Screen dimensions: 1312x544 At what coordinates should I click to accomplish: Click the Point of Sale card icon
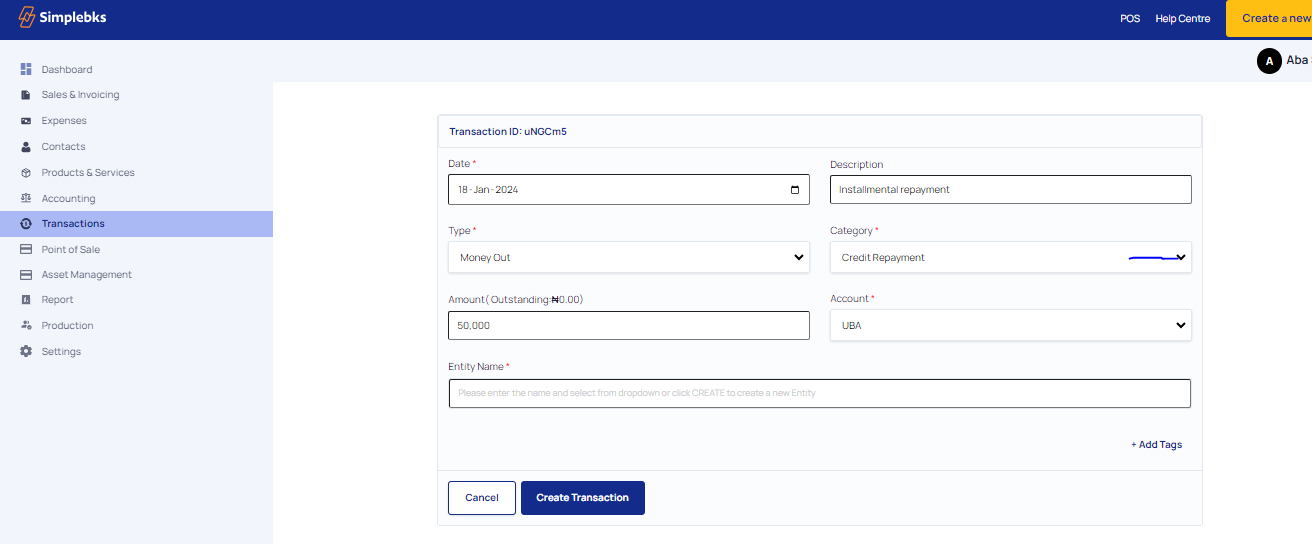[x=26, y=249]
